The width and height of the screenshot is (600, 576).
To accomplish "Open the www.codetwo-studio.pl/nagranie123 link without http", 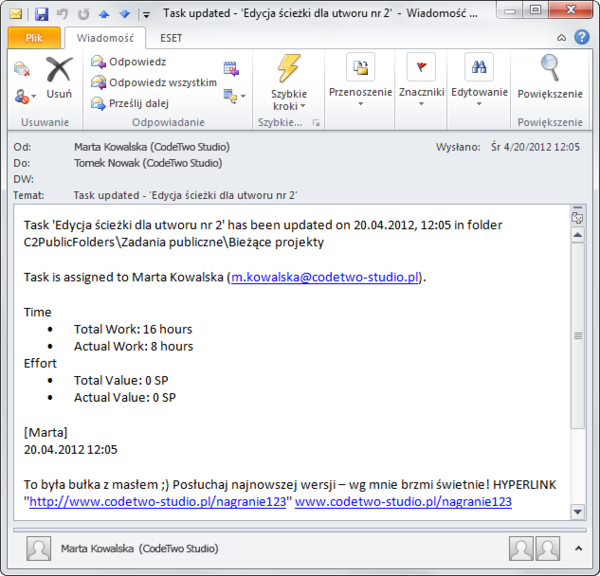I will (x=403, y=502).
